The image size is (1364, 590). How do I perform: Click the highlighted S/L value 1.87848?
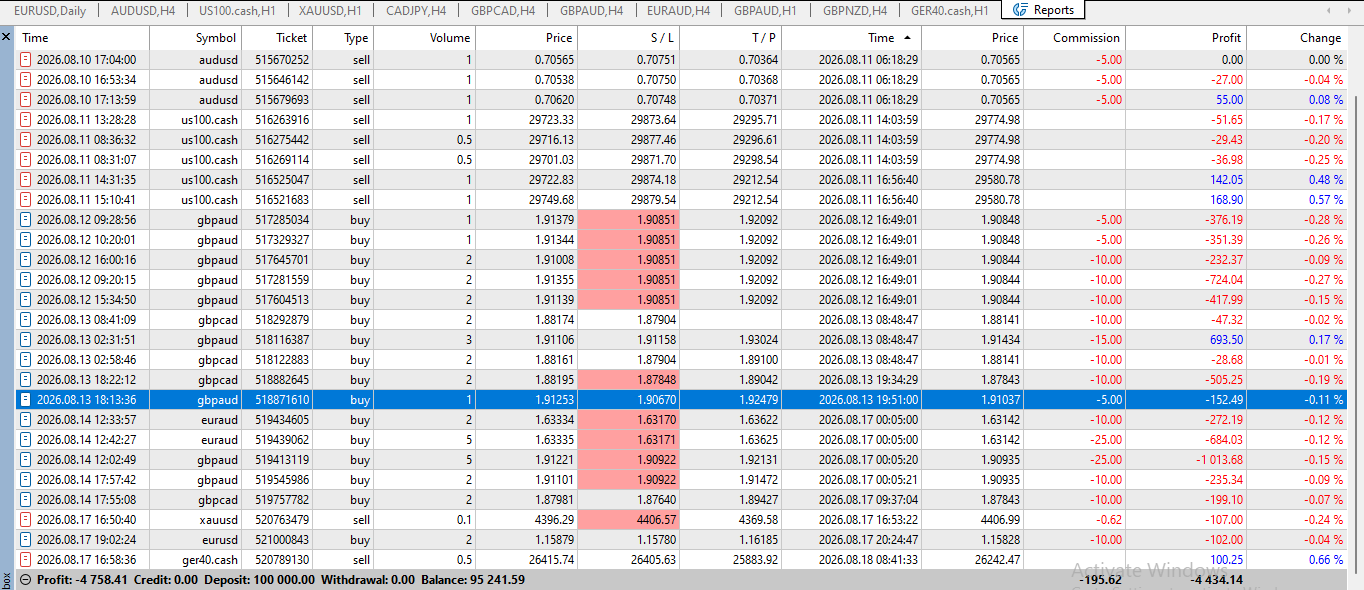pyautogui.click(x=628, y=380)
